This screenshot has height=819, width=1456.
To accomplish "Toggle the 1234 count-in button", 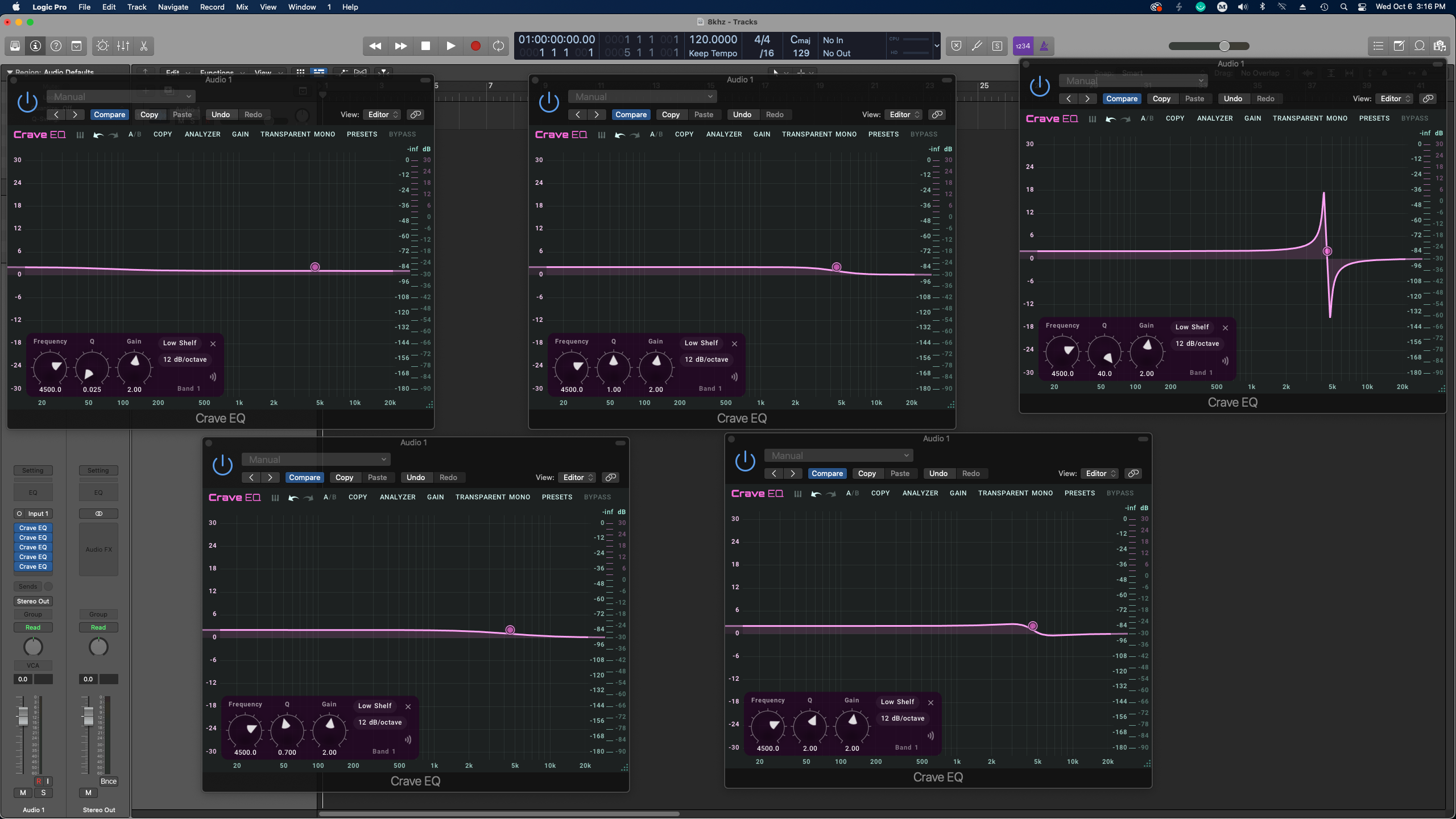I will coord(1023,46).
